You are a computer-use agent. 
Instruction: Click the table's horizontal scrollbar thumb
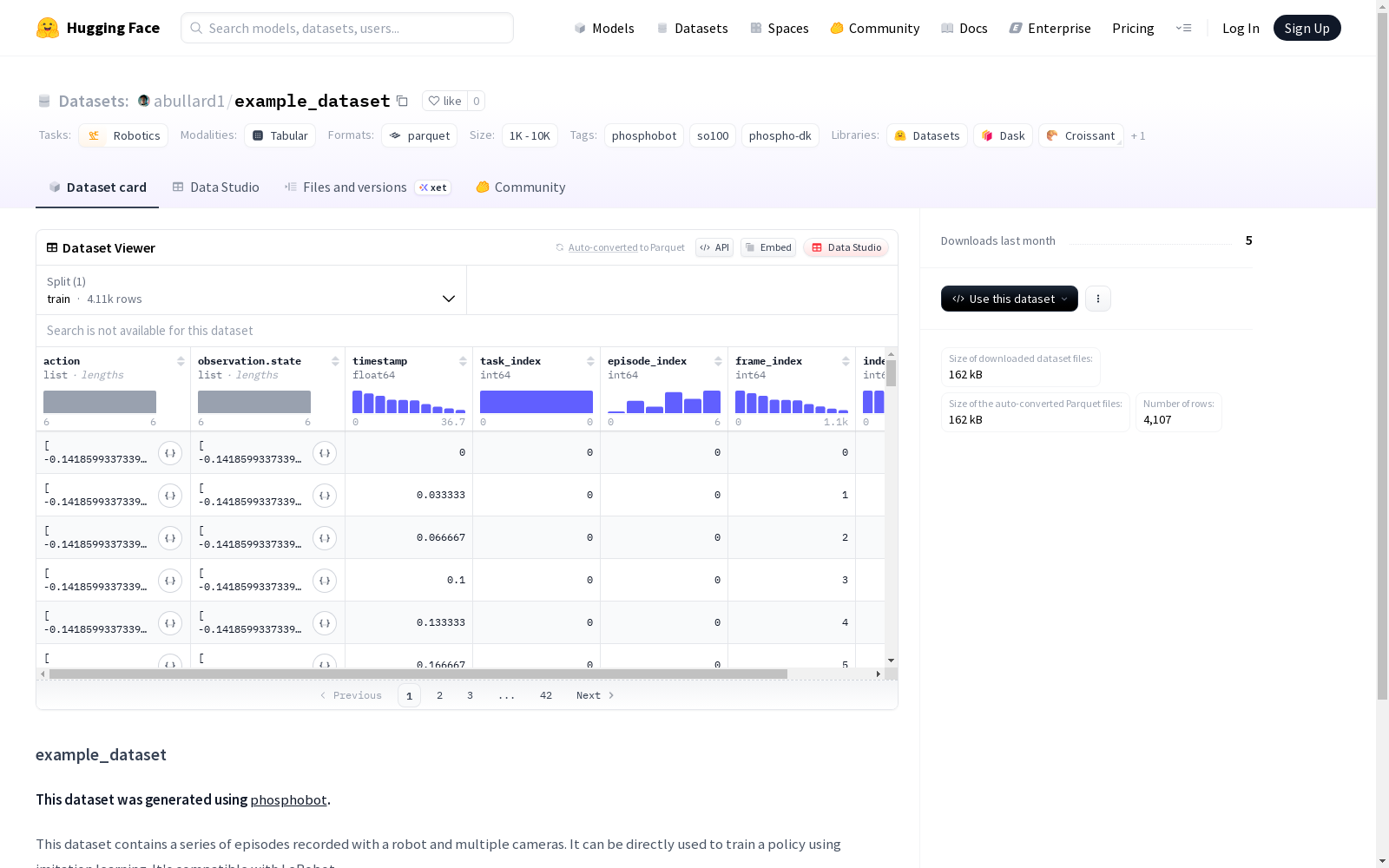[418, 674]
